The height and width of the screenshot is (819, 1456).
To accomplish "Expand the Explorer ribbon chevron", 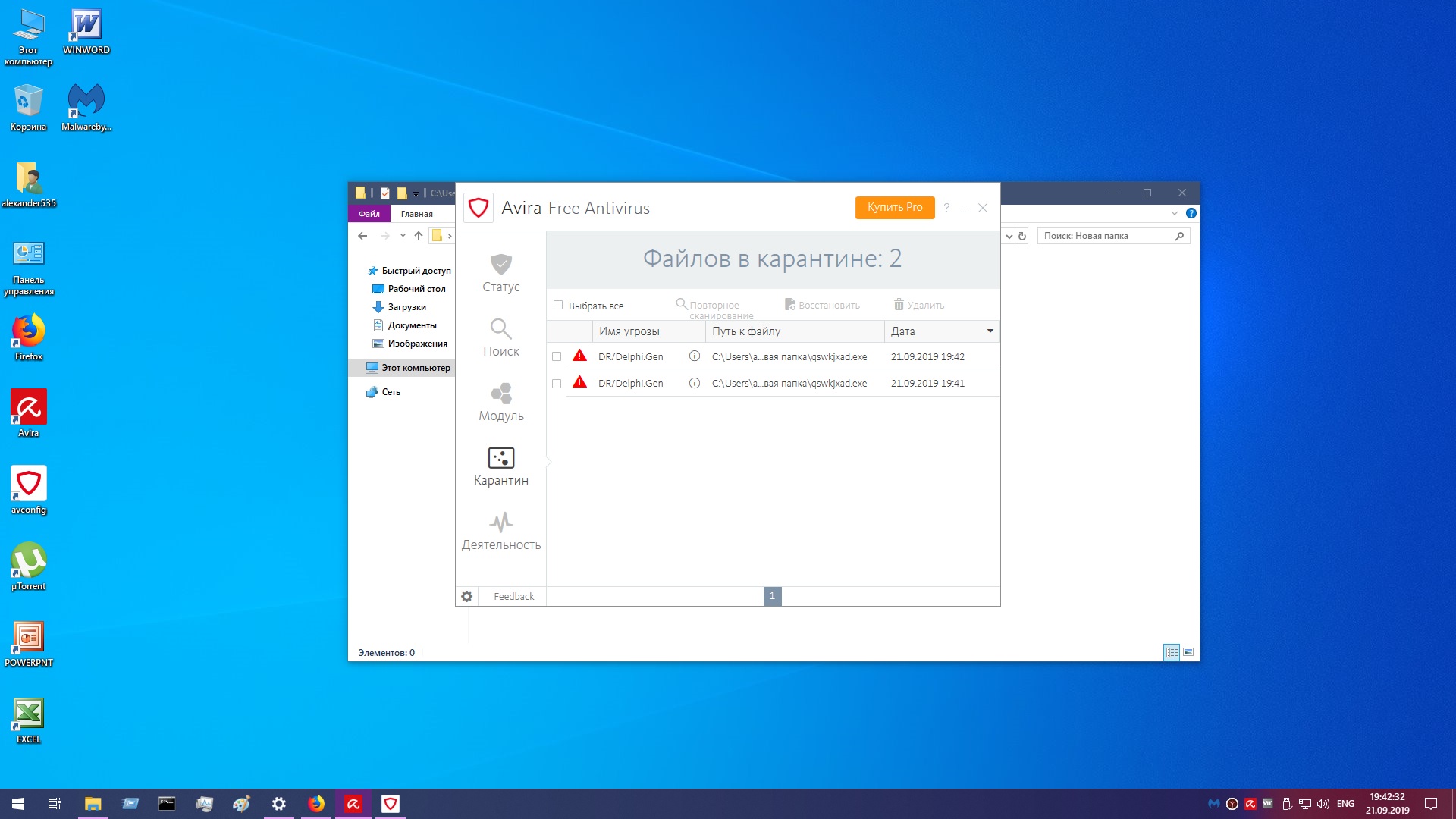I will tap(1174, 214).
